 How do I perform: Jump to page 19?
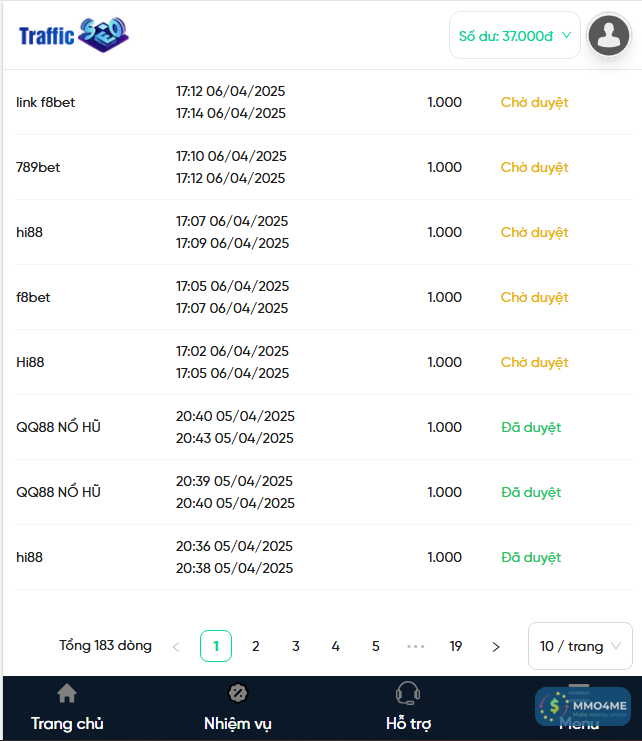(x=456, y=647)
